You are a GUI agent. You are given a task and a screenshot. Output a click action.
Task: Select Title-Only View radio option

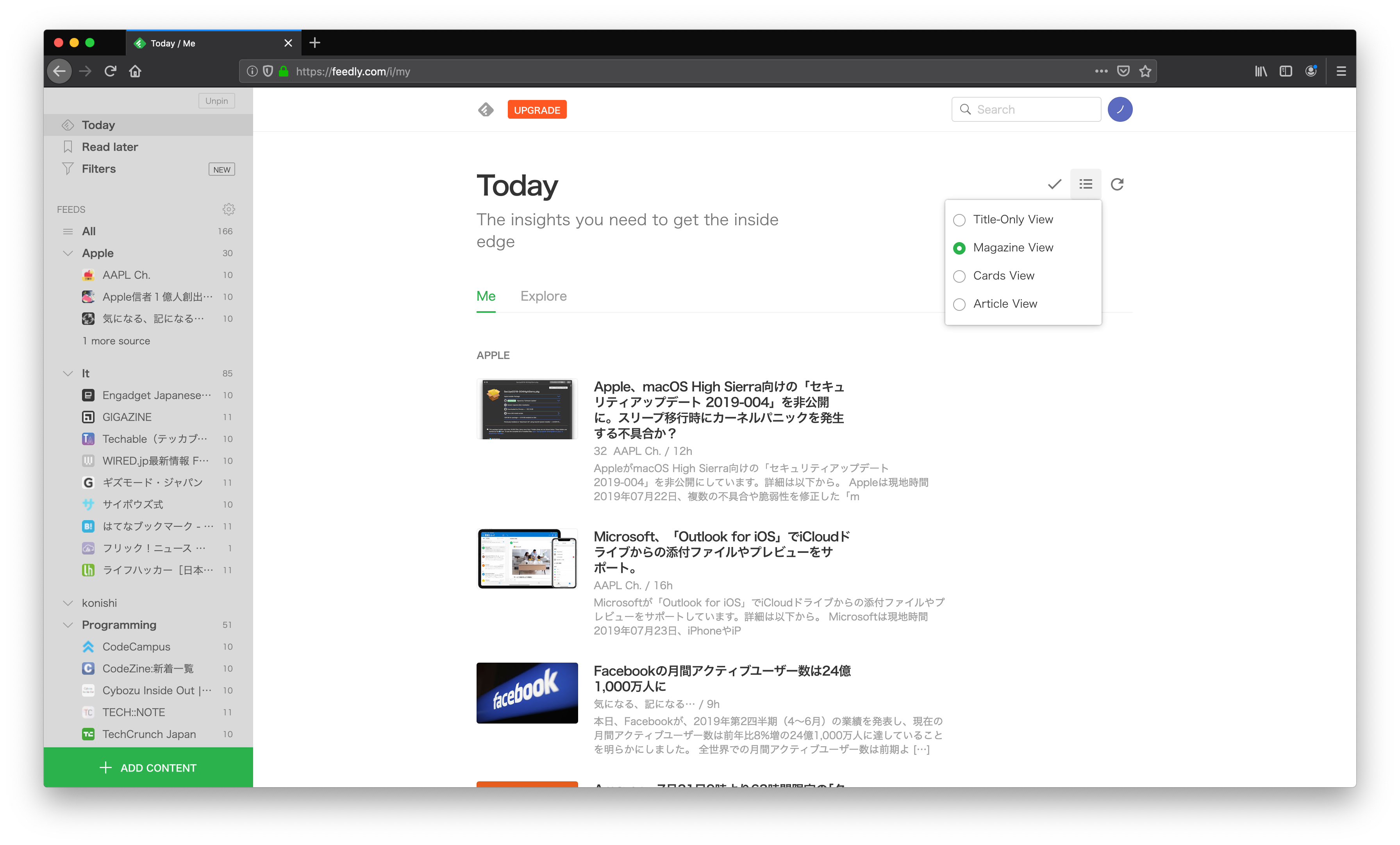click(959, 220)
